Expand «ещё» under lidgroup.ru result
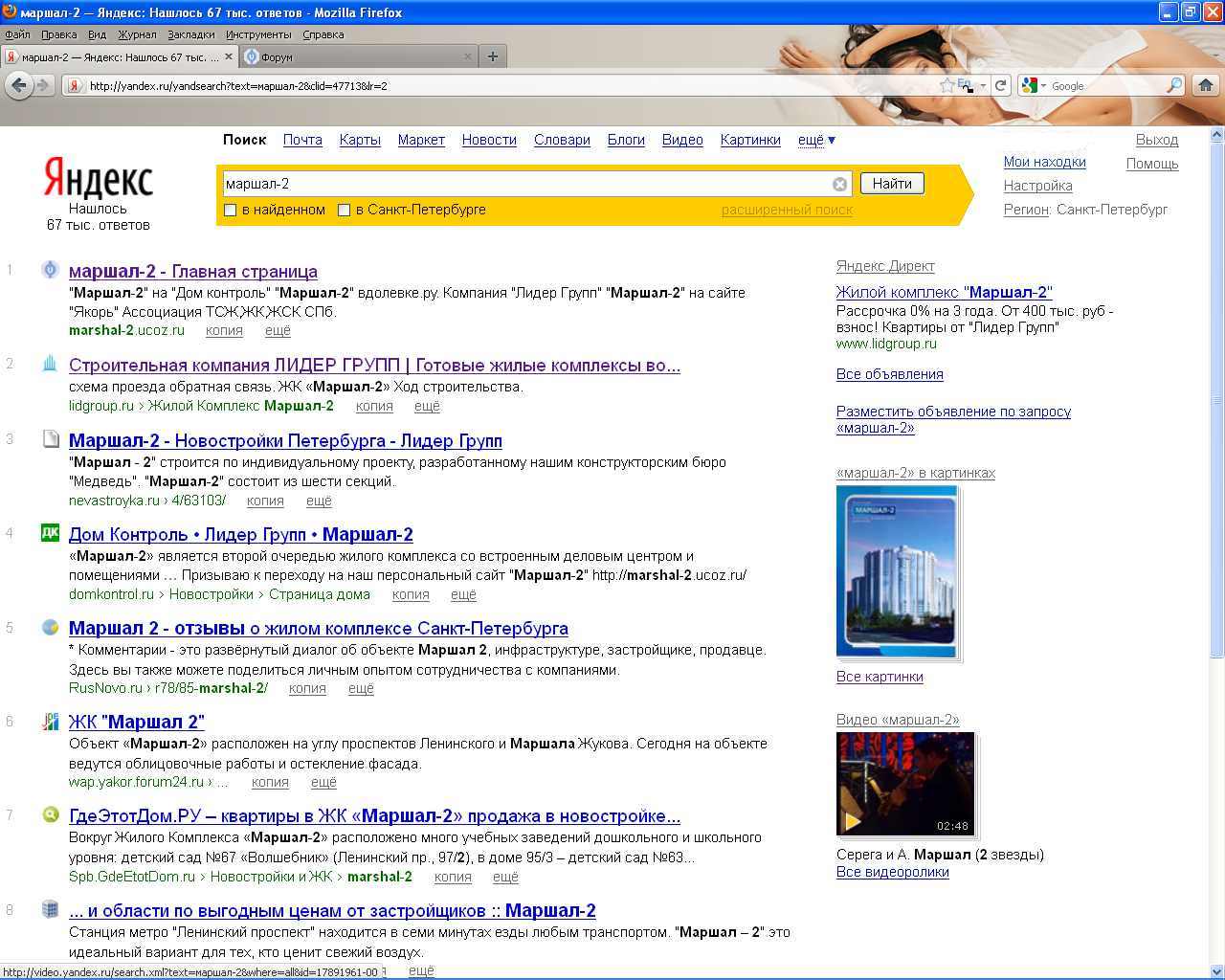 [427, 406]
